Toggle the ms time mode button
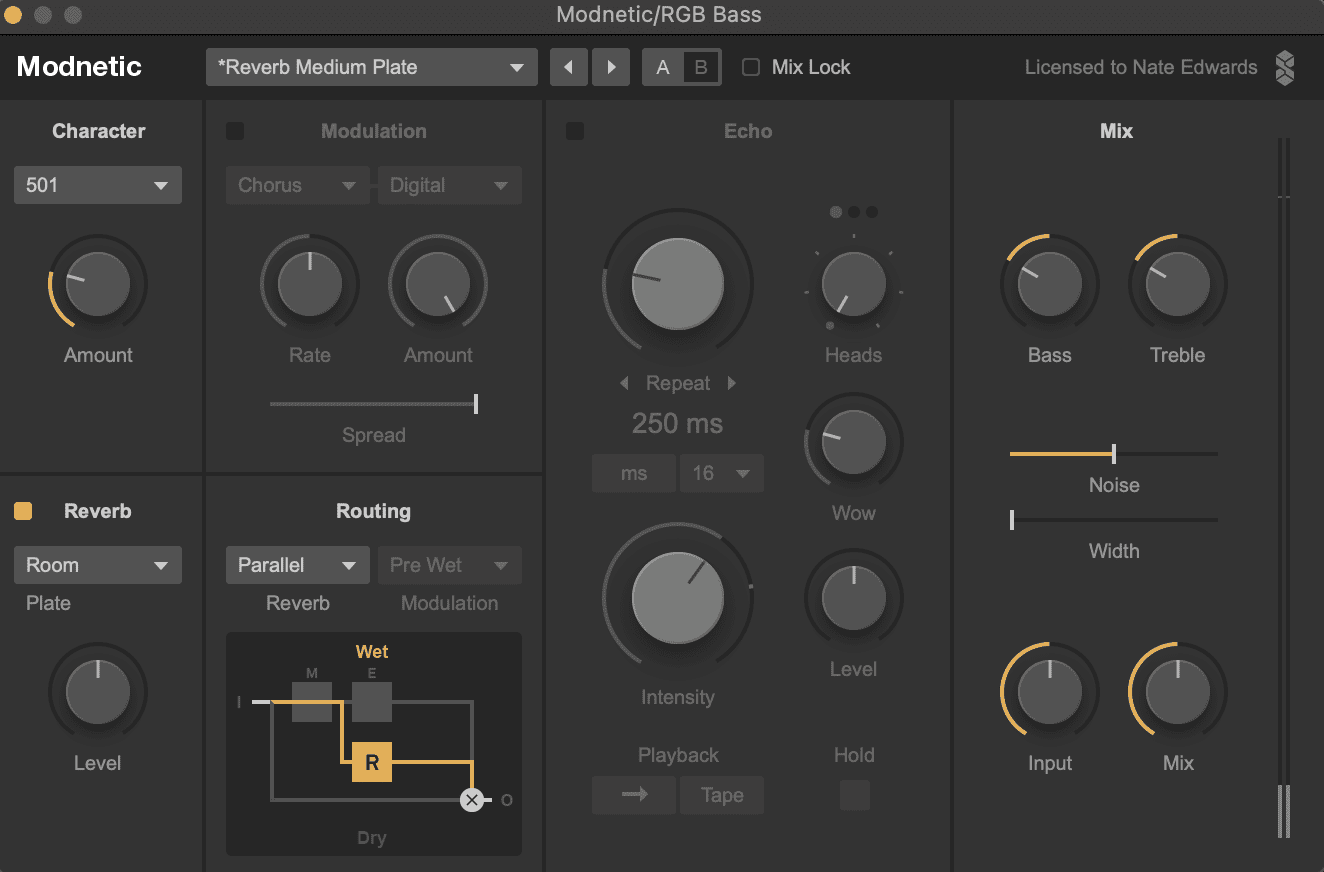Screen dimensions: 1324x872 pyautogui.click(x=634, y=473)
